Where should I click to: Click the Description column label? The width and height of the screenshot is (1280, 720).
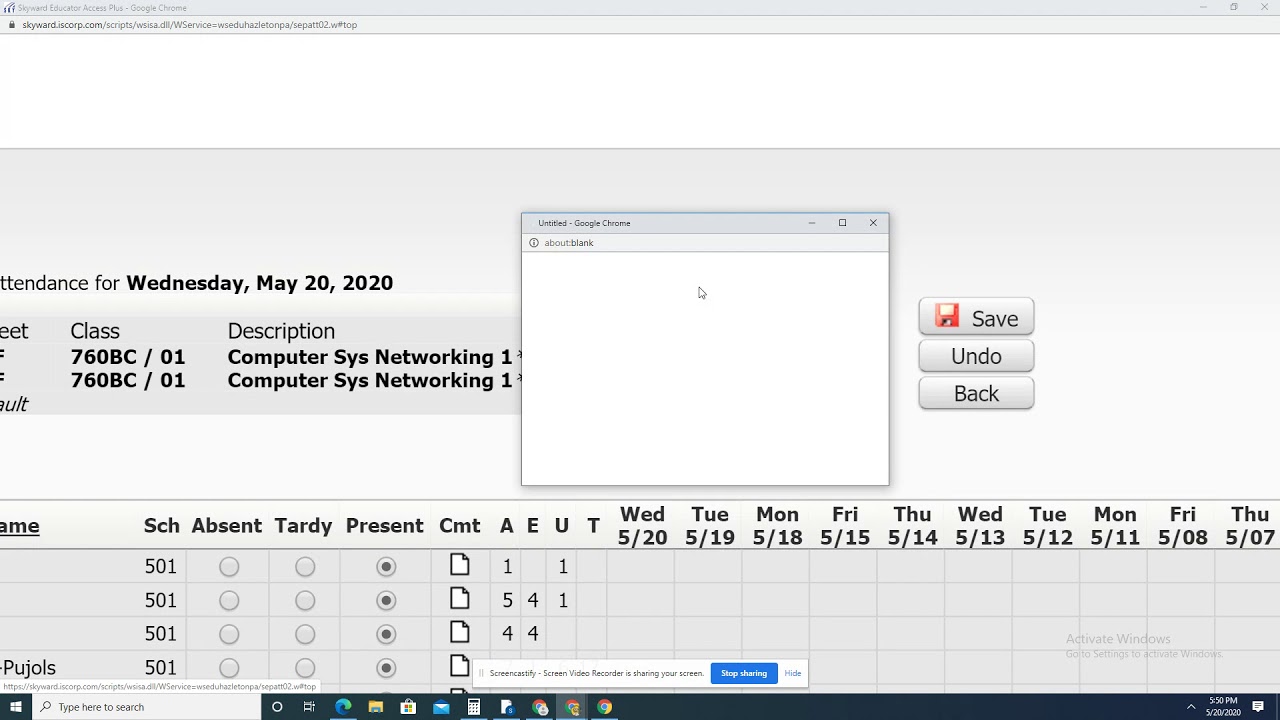[281, 331]
